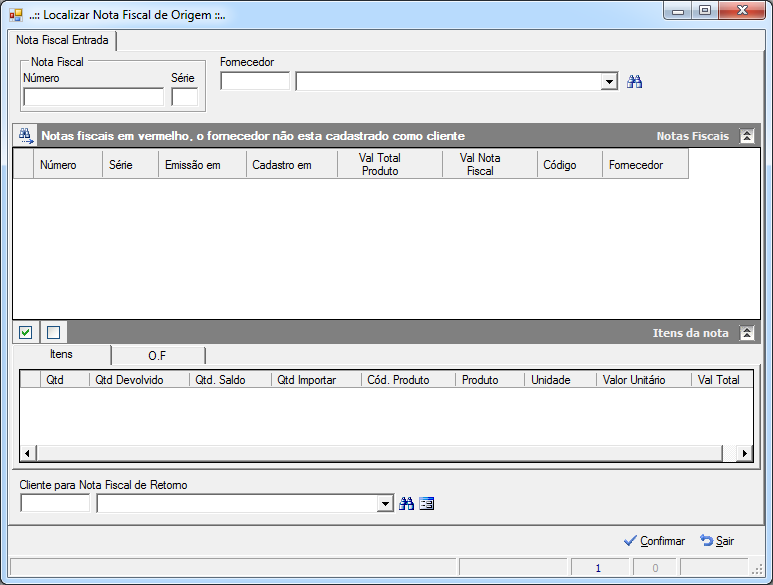Click the status bar cell showing 0
Image resolution: width=773 pixels, height=585 pixels.
[x=655, y=568]
